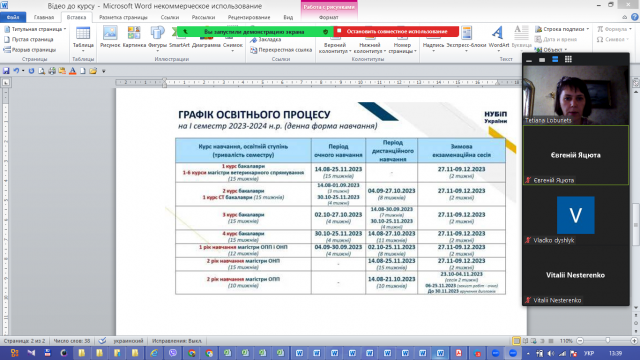
Task: Insert a table using the Таблица icon
Action: (83, 38)
